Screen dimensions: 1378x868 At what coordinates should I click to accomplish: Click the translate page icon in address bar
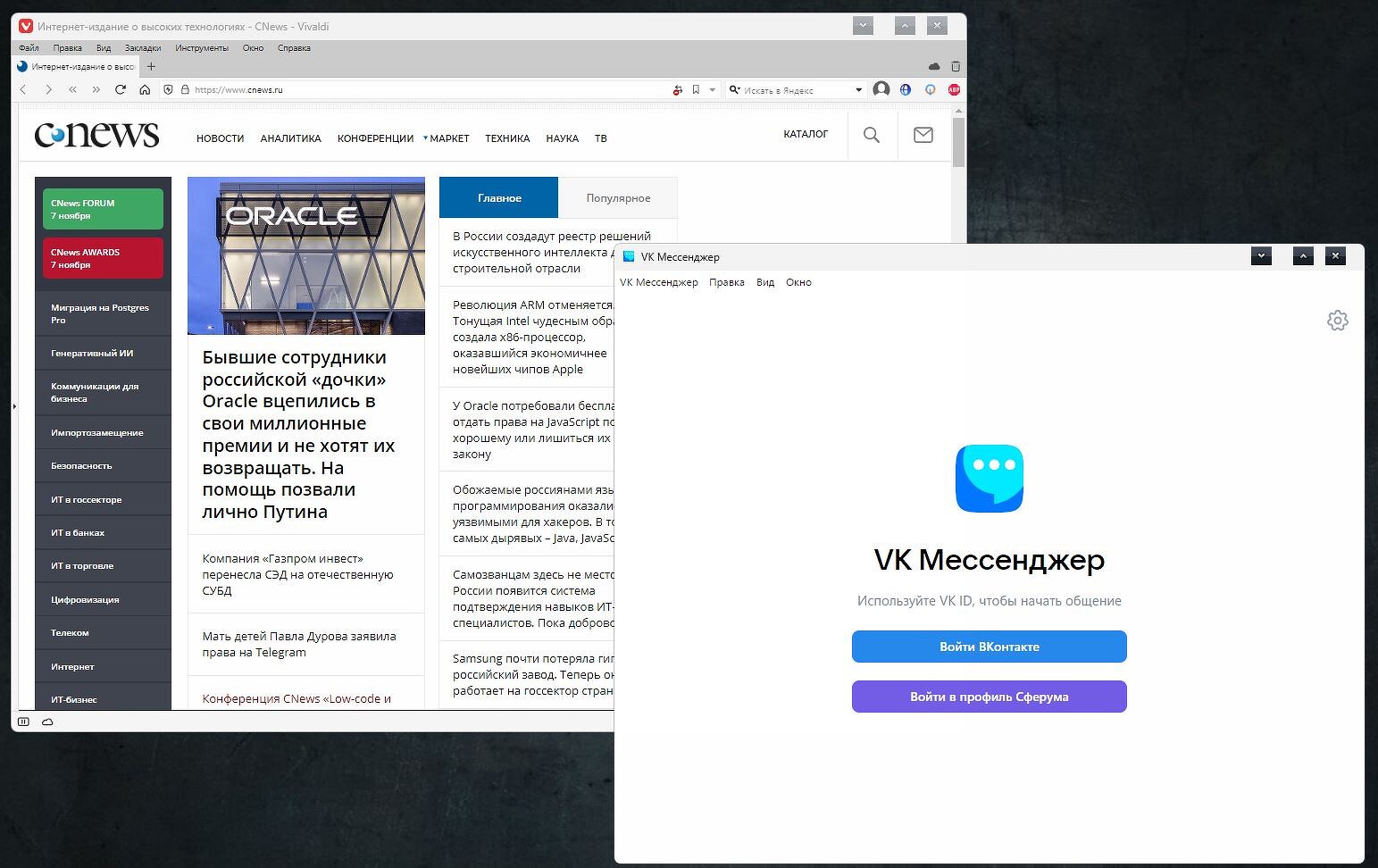(678, 89)
